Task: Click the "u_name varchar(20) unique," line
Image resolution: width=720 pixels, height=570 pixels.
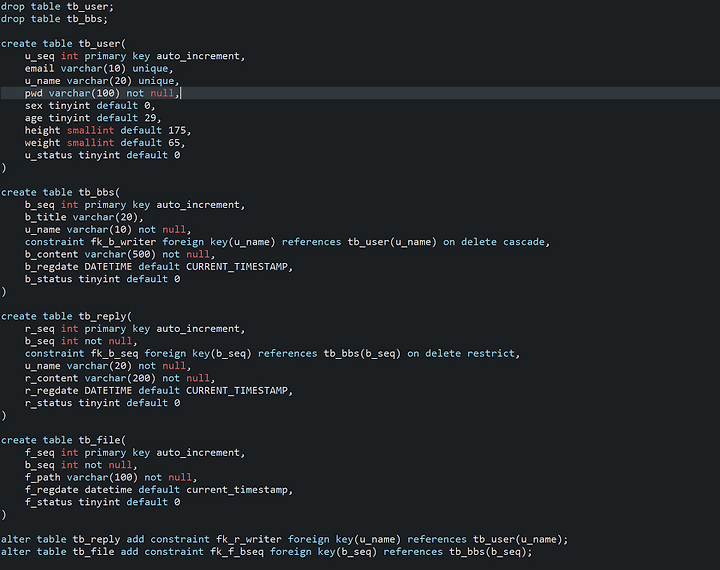Action: pos(102,81)
